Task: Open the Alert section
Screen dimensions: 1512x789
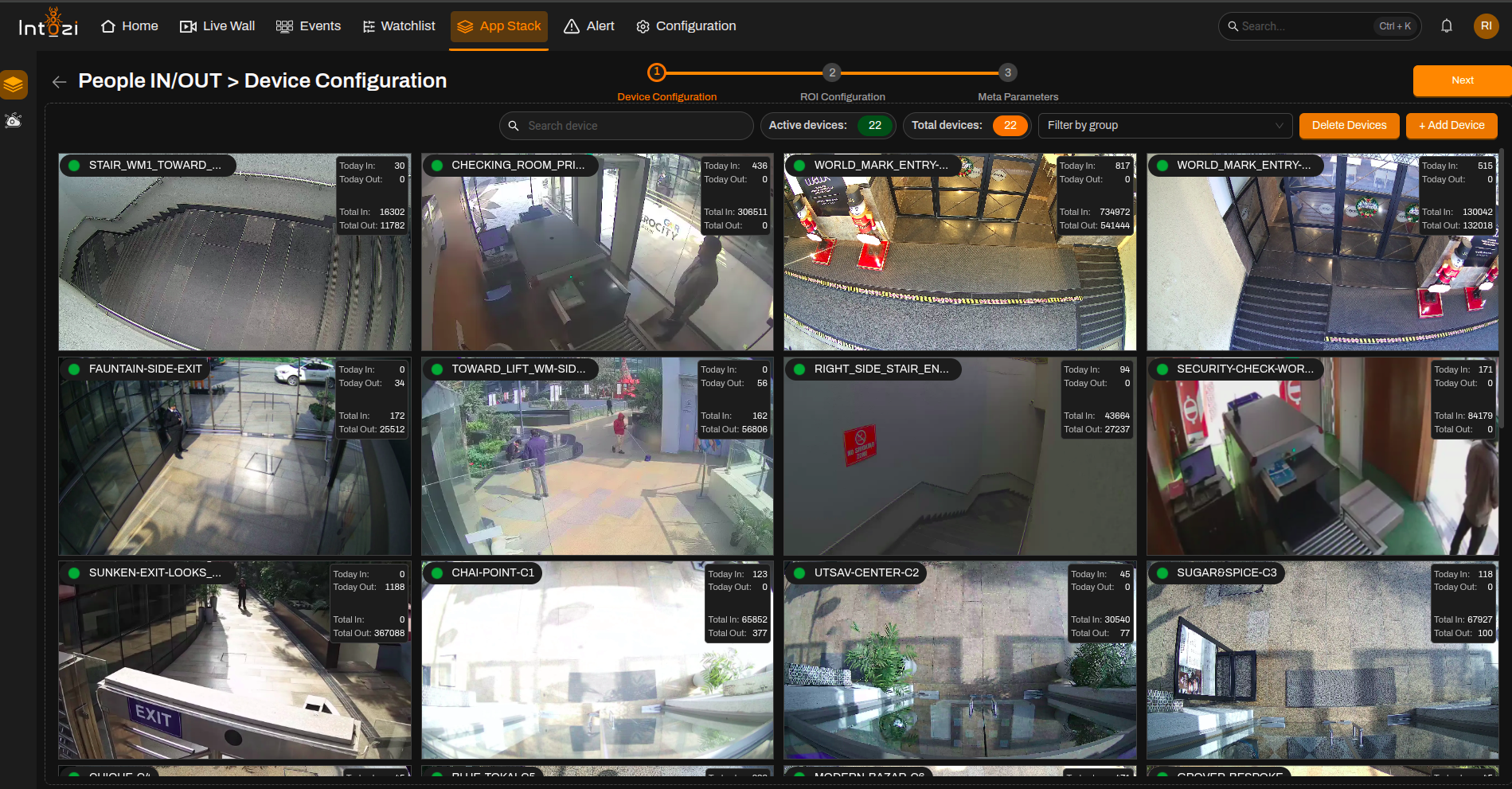Action: click(x=589, y=26)
